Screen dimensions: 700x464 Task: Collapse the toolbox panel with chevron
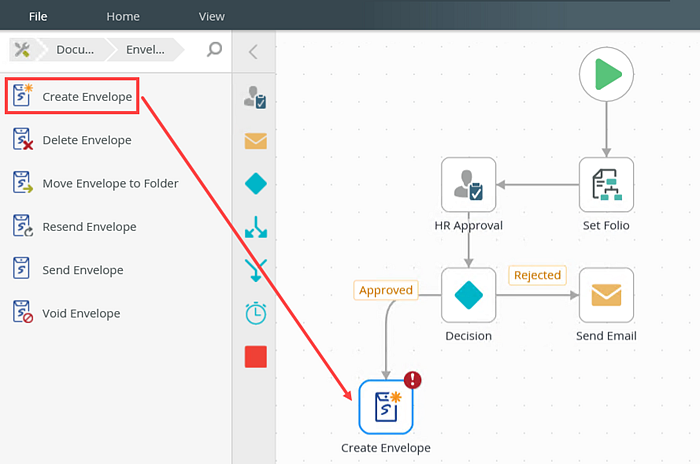[x=253, y=52]
